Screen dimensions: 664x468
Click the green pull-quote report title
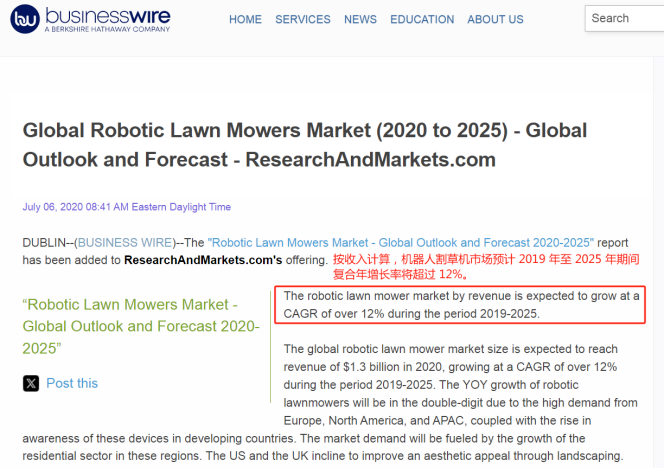pos(140,326)
